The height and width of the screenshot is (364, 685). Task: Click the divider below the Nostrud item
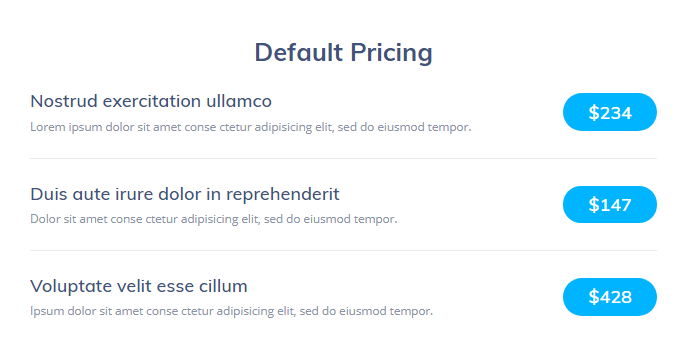click(x=343, y=158)
